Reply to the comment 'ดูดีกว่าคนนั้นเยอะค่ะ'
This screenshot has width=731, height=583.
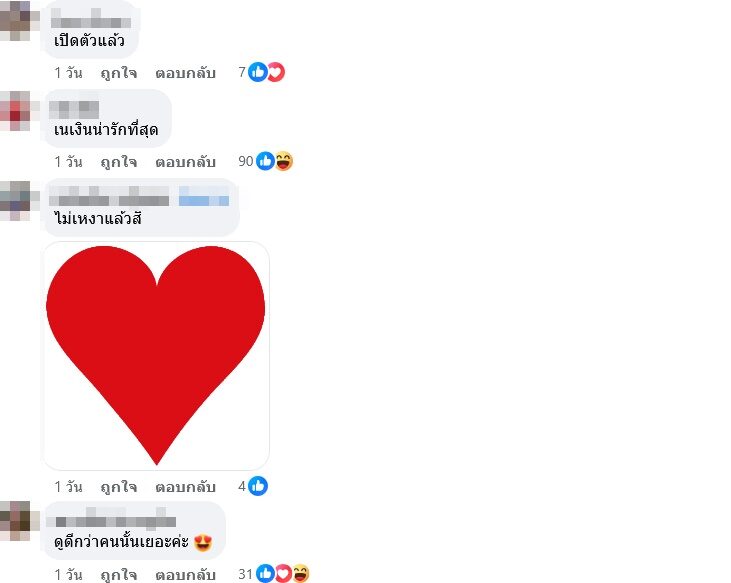click(x=186, y=575)
